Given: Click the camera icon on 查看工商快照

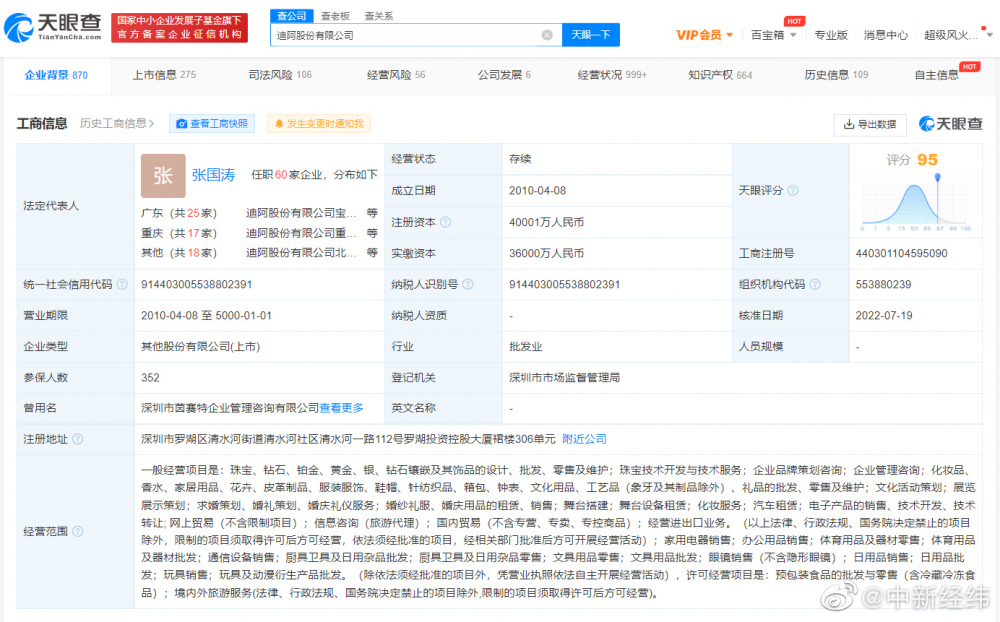Looking at the screenshot, I should [180, 123].
